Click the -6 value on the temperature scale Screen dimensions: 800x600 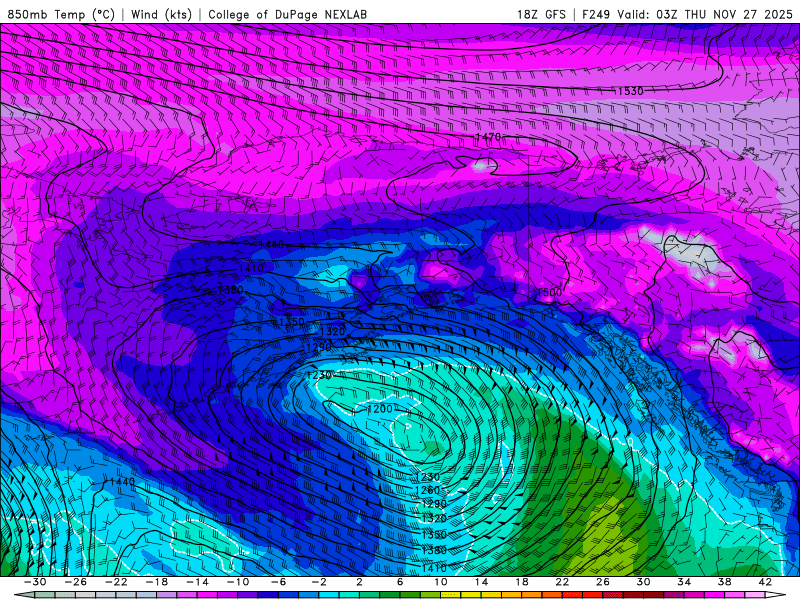click(279, 582)
